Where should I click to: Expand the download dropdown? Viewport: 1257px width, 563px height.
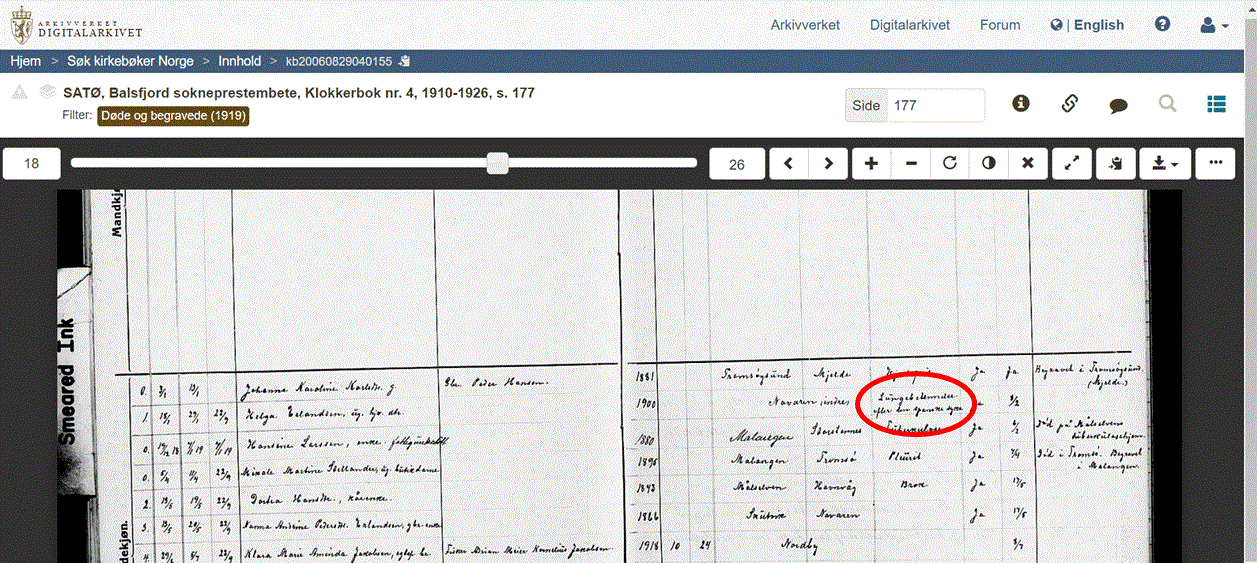(1165, 163)
